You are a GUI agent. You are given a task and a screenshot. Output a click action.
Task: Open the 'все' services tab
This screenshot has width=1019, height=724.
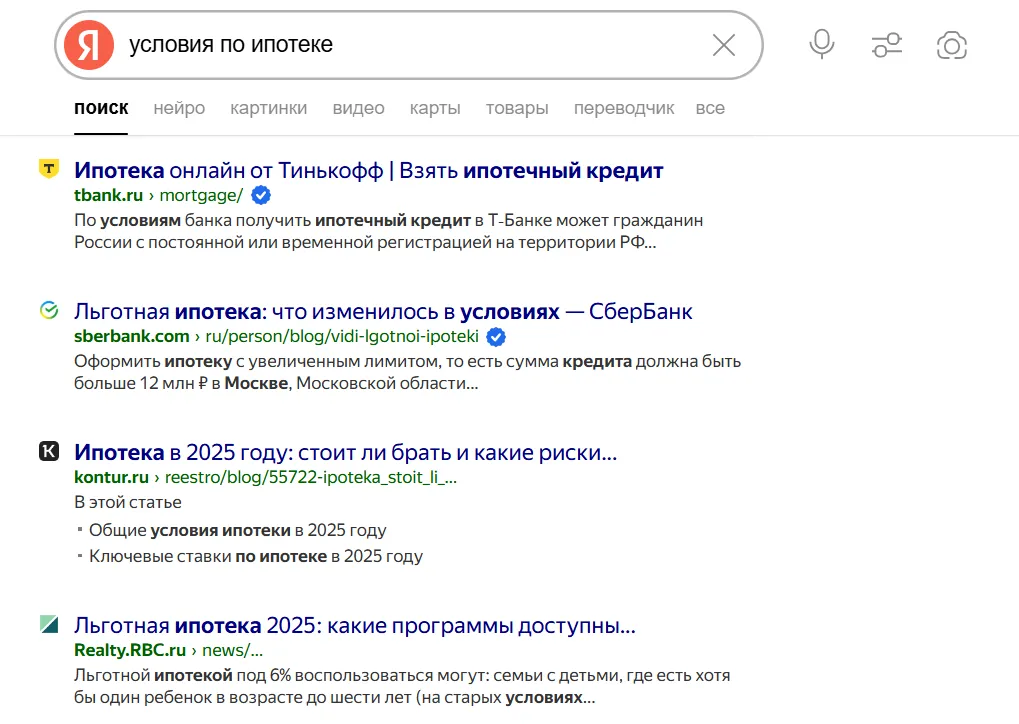710,108
